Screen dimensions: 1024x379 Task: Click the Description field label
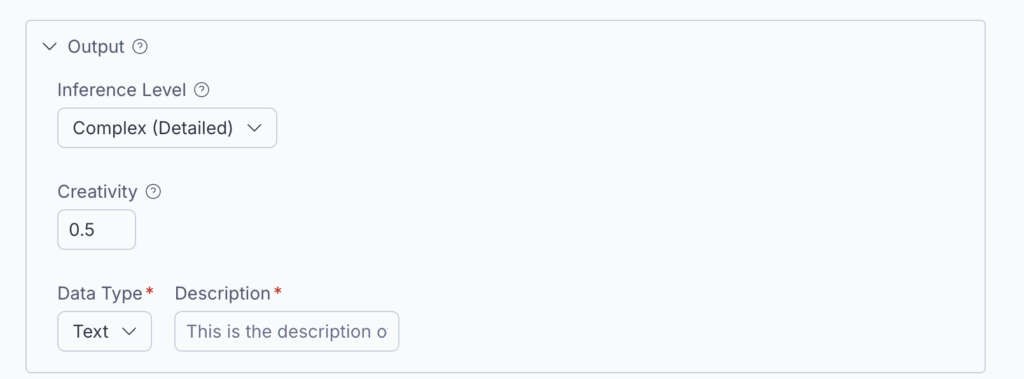pyautogui.click(x=223, y=294)
